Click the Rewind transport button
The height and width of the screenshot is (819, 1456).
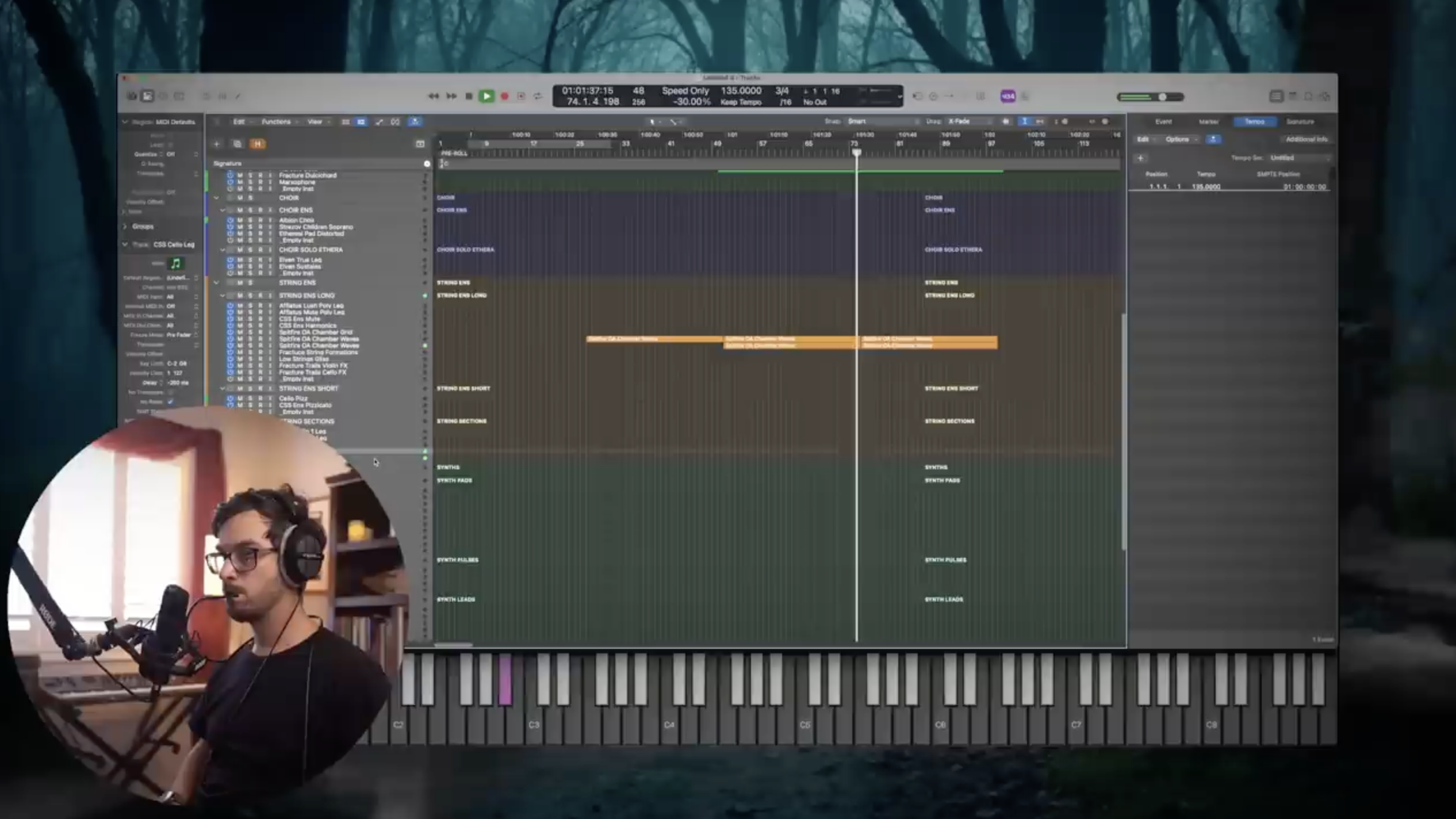click(434, 97)
